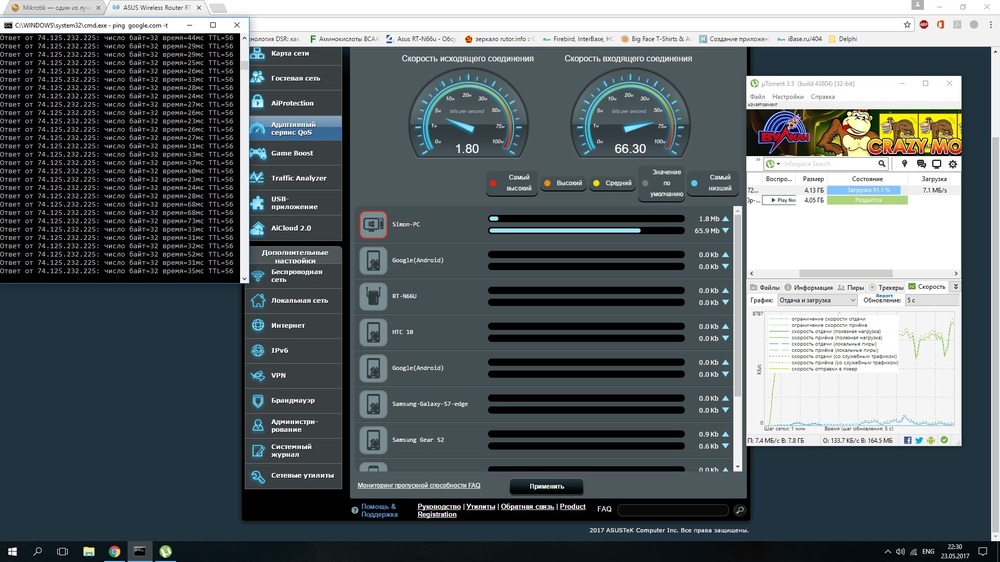Click Facebook icon in uTorrent status bar
The width and height of the screenshot is (1000, 562).
908,440
